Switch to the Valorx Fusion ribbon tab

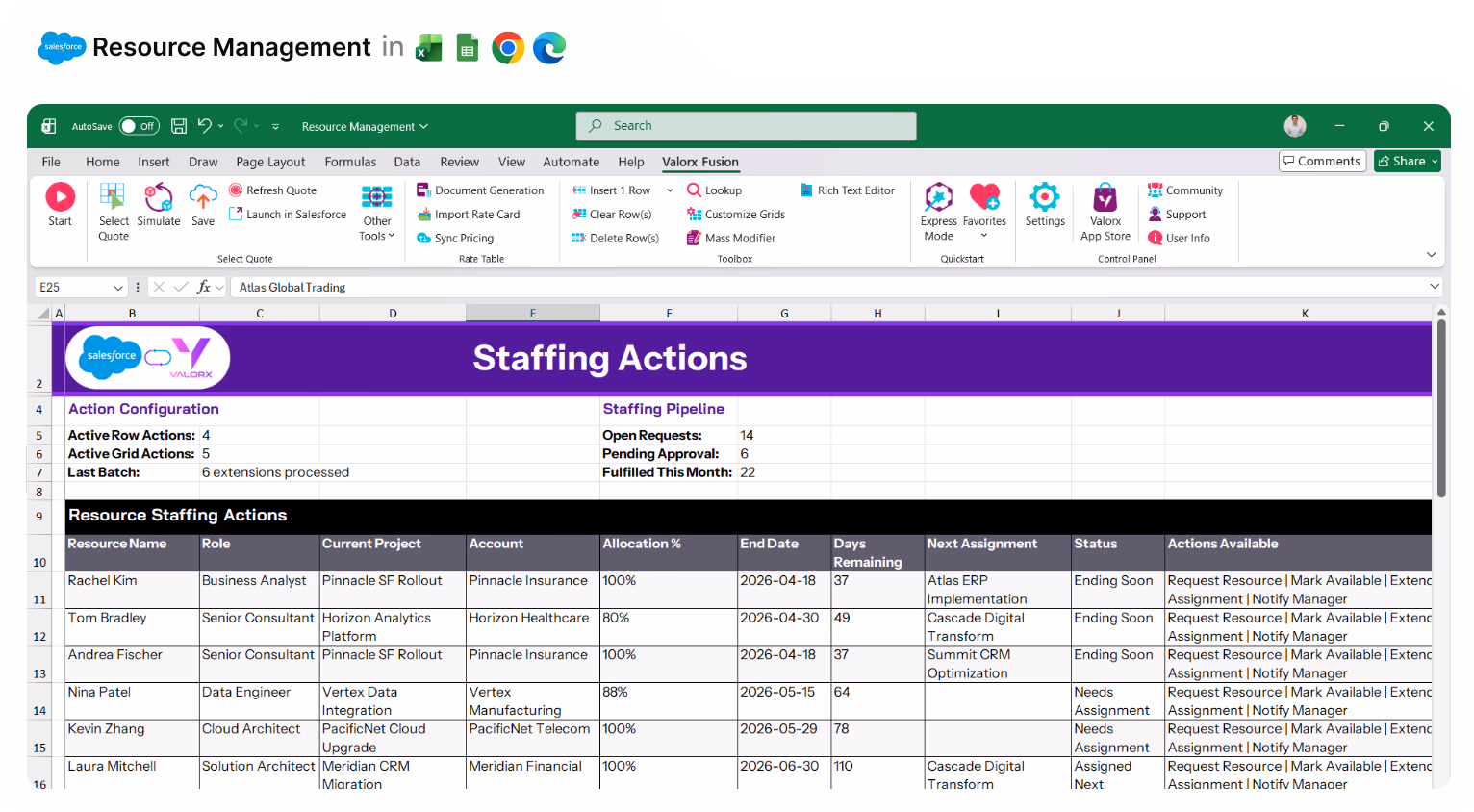[699, 162]
